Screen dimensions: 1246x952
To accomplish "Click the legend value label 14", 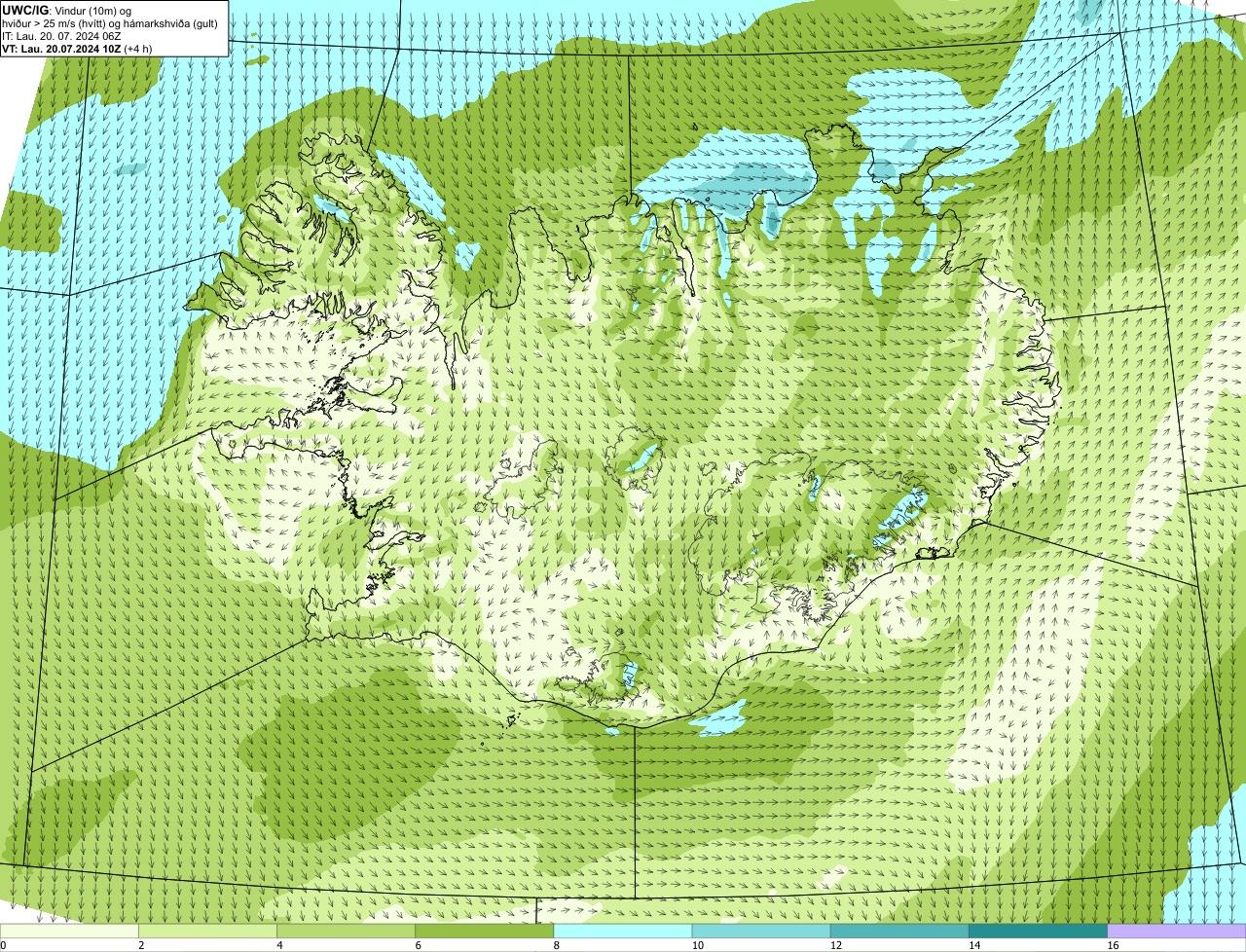I will click(x=973, y=945).
